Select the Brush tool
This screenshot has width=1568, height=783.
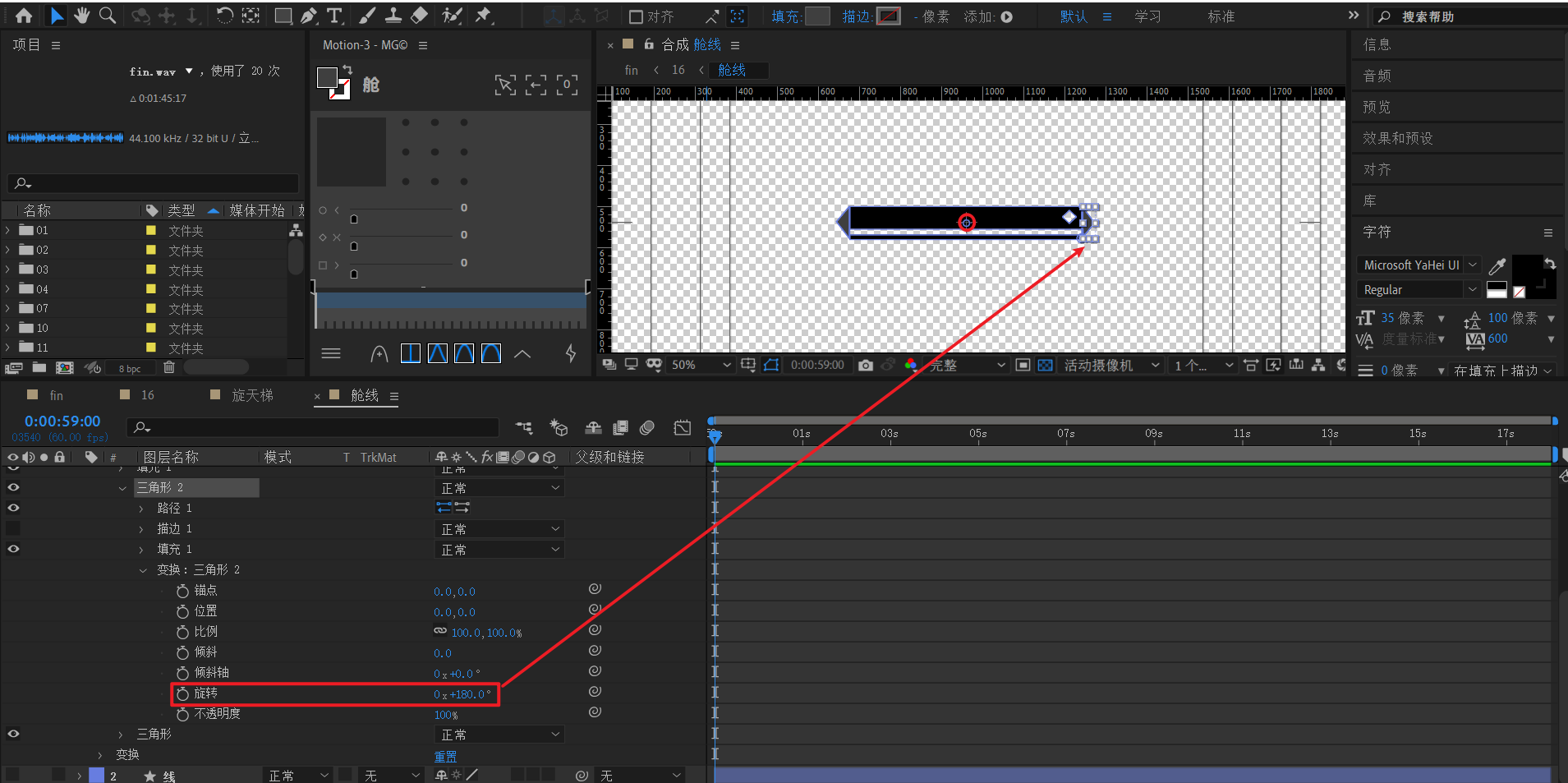tap(367, 16)
